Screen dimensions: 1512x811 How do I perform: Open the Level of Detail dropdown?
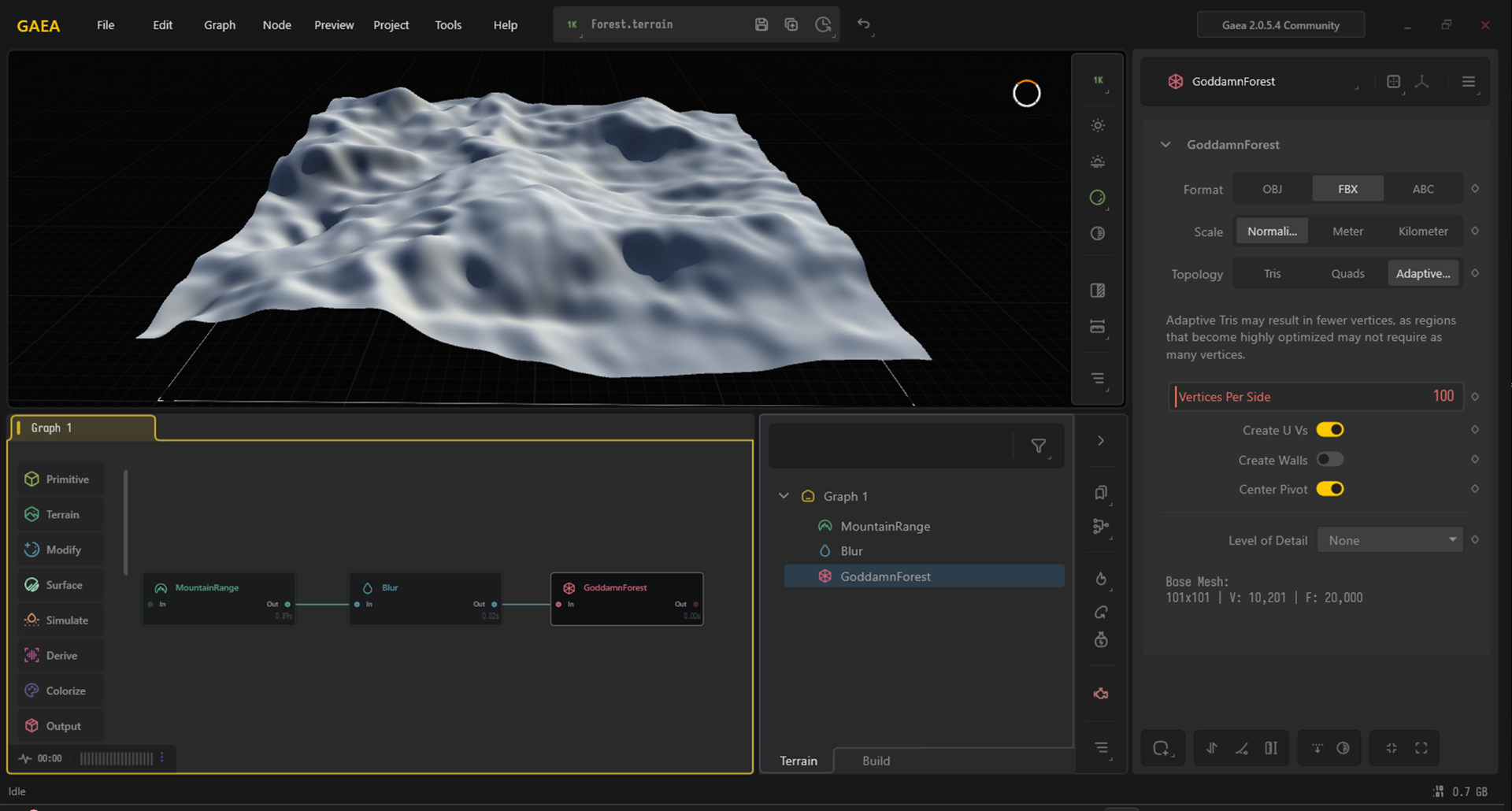(1390, 540)
